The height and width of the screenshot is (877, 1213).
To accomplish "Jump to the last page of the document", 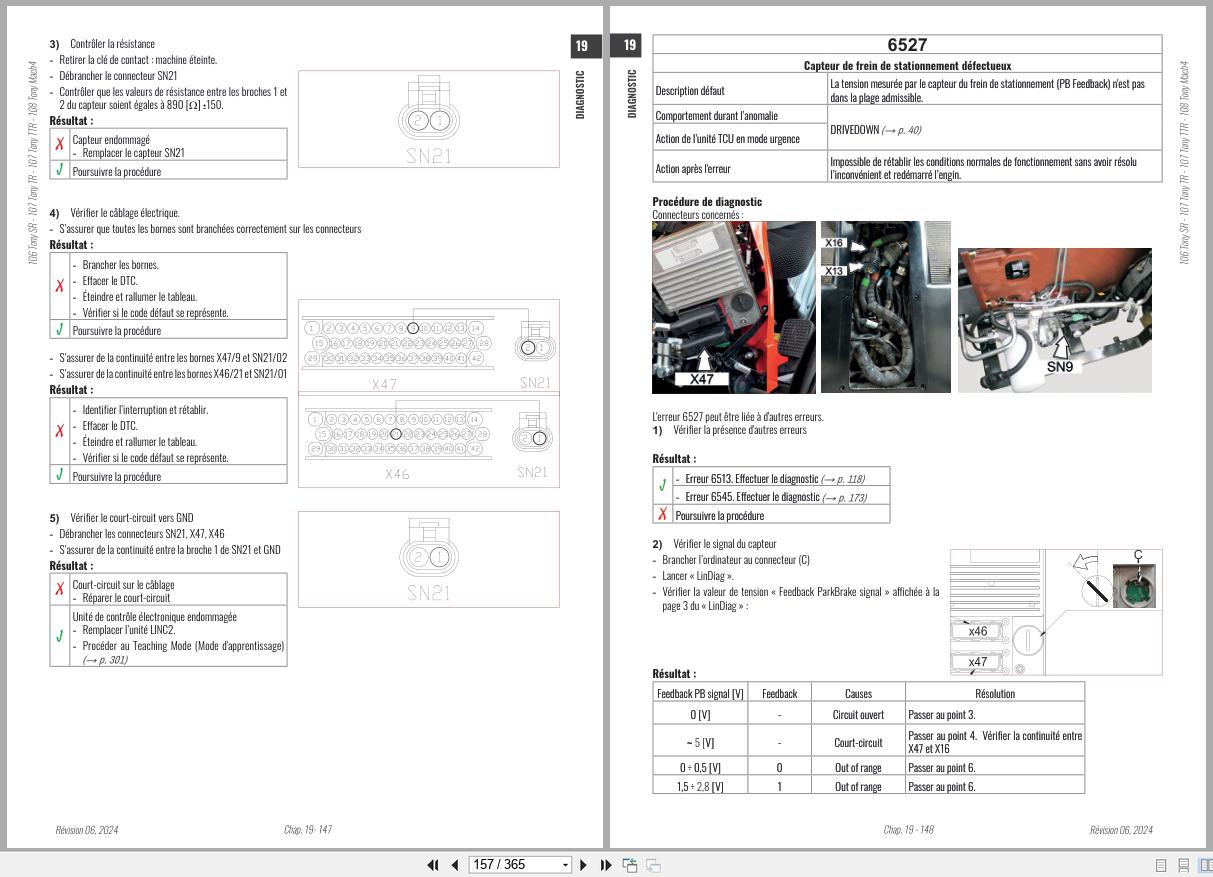I will [x=605, y=864].
